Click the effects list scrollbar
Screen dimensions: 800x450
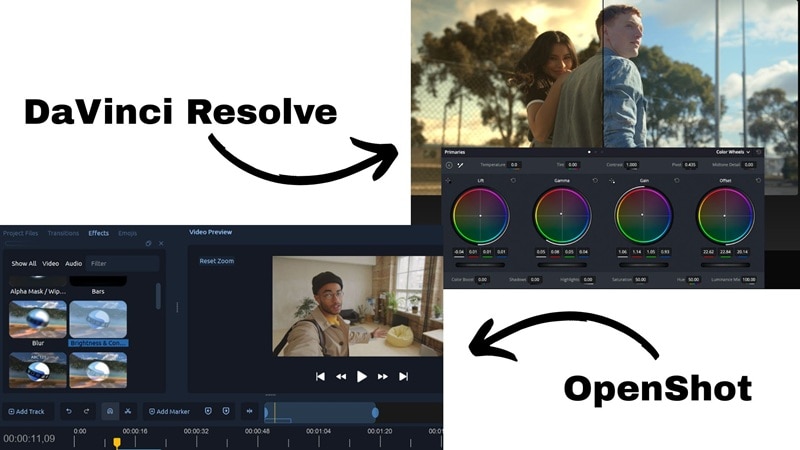158,296
